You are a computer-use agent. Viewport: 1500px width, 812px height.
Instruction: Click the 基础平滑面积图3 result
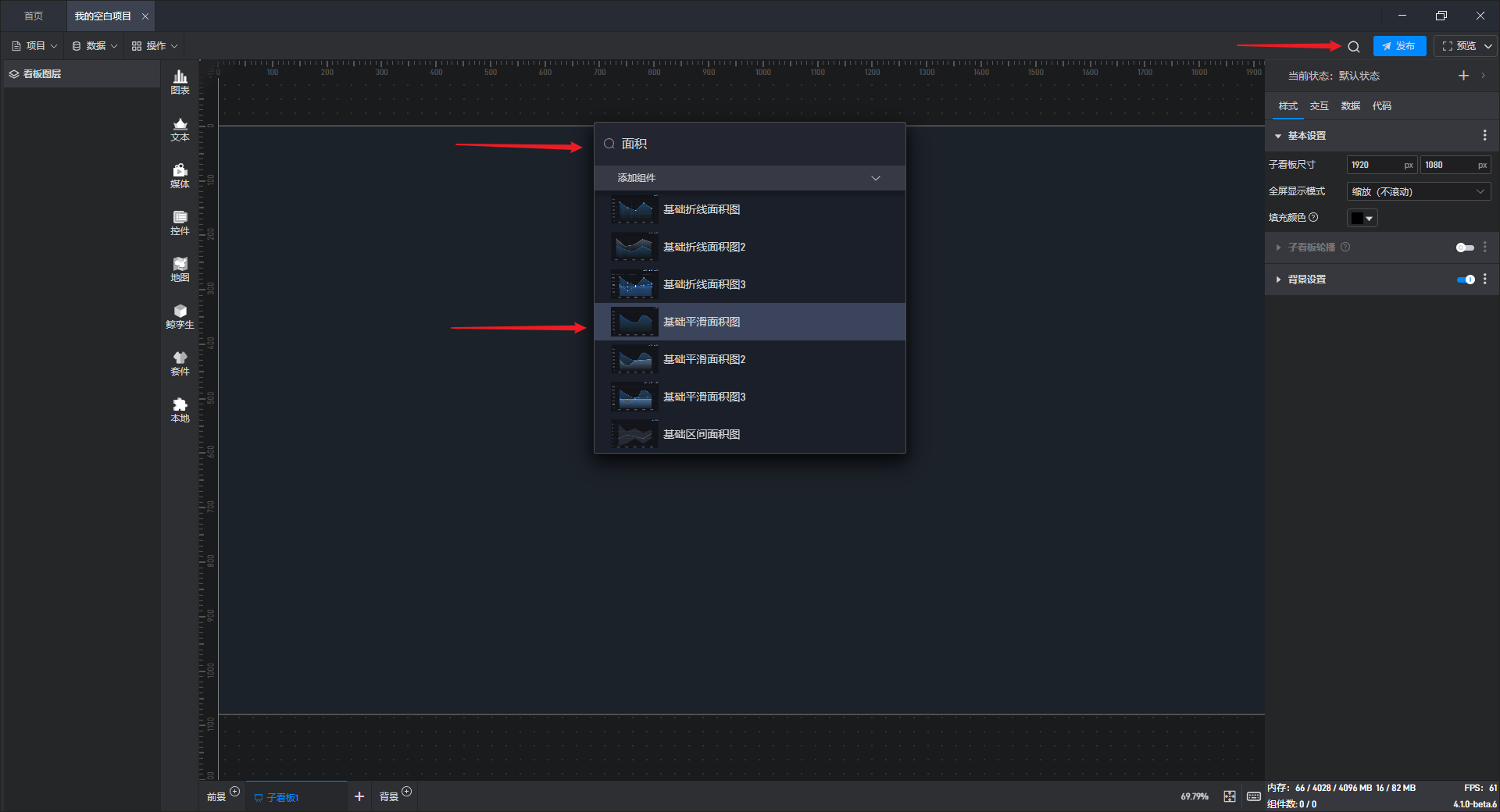coord(750,397)
